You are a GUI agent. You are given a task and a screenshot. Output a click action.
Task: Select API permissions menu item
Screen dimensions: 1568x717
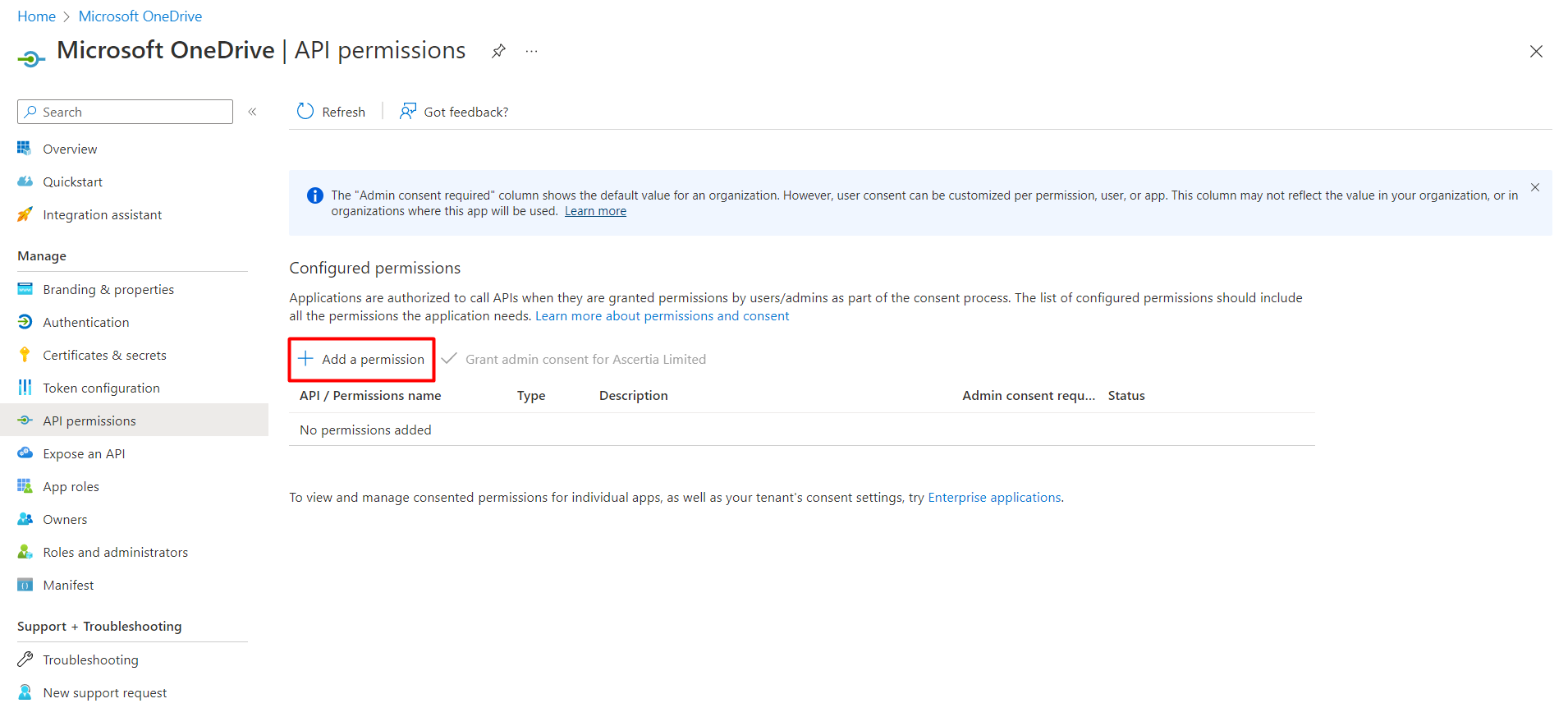pos(134,421)
